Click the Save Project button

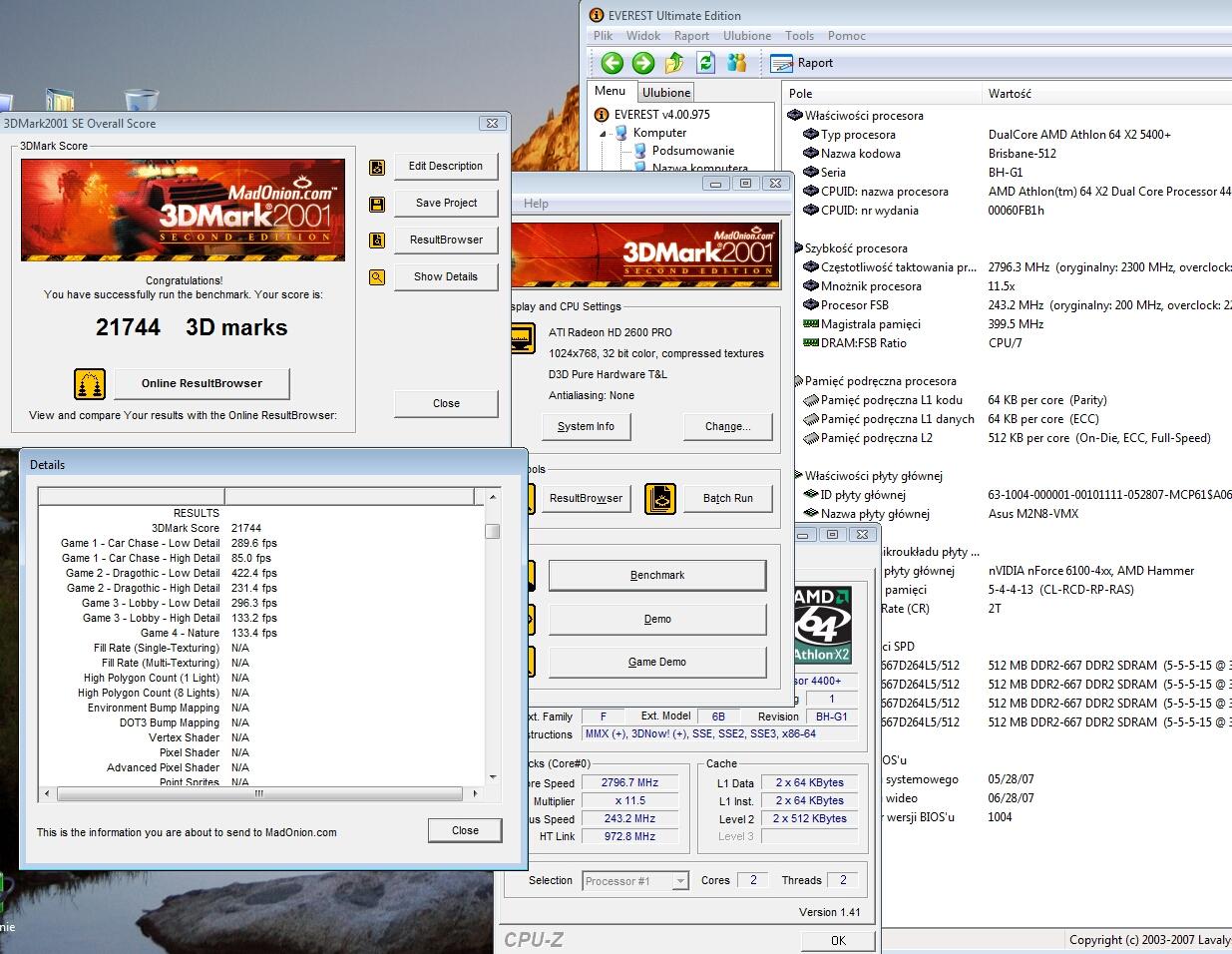pos(446,204)
